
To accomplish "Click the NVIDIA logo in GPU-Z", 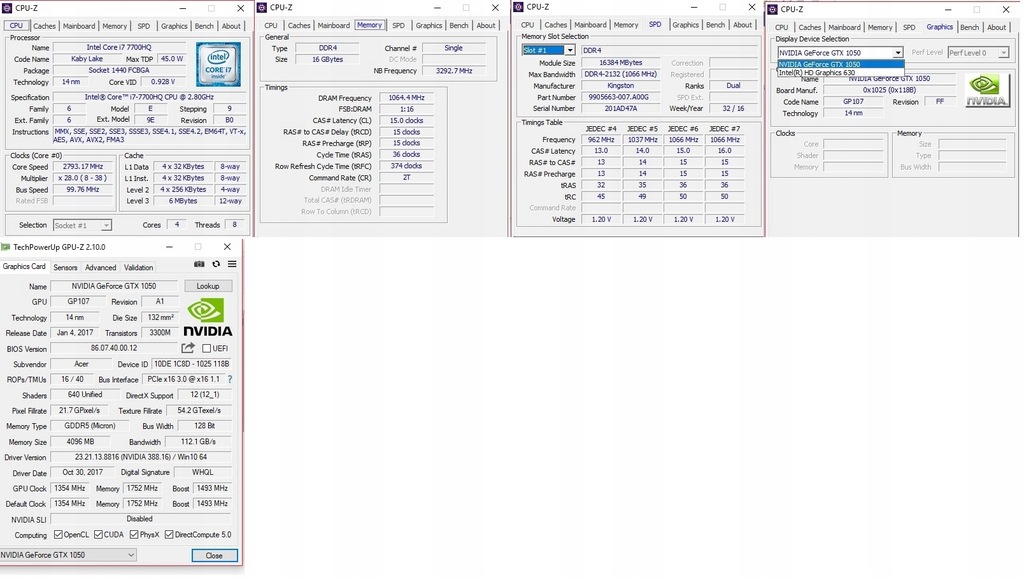I will (x=207, y=318).
